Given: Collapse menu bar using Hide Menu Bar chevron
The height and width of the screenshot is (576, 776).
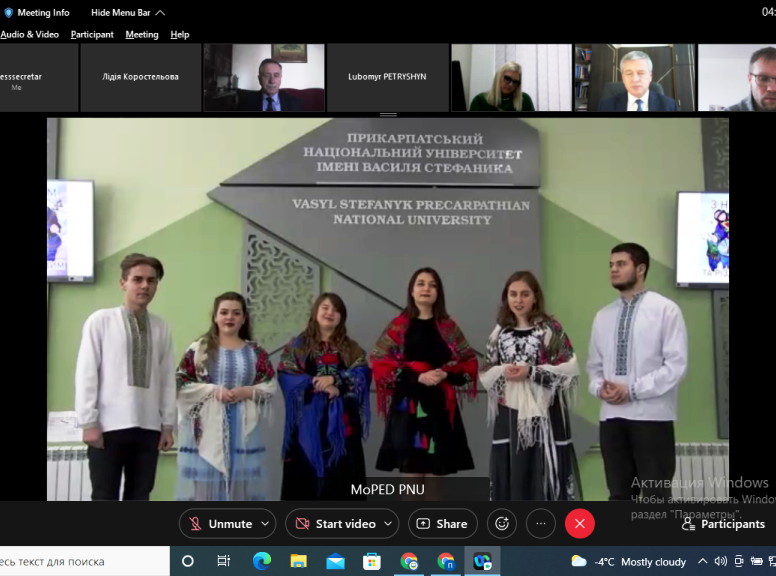Looking at the screenshot, I should (160, 13).
